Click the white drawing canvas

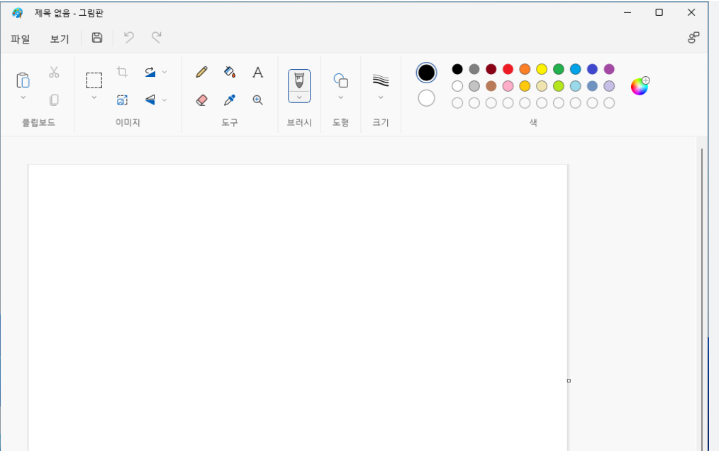coord(298,308)
